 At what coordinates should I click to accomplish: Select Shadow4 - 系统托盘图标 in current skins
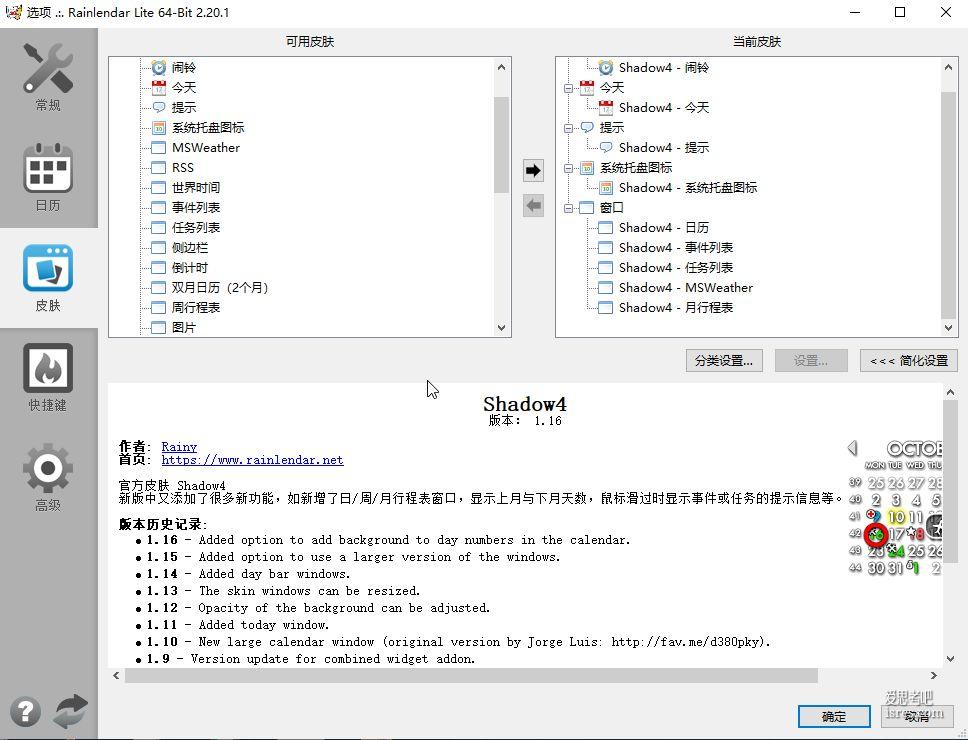[x=688, y=188]
